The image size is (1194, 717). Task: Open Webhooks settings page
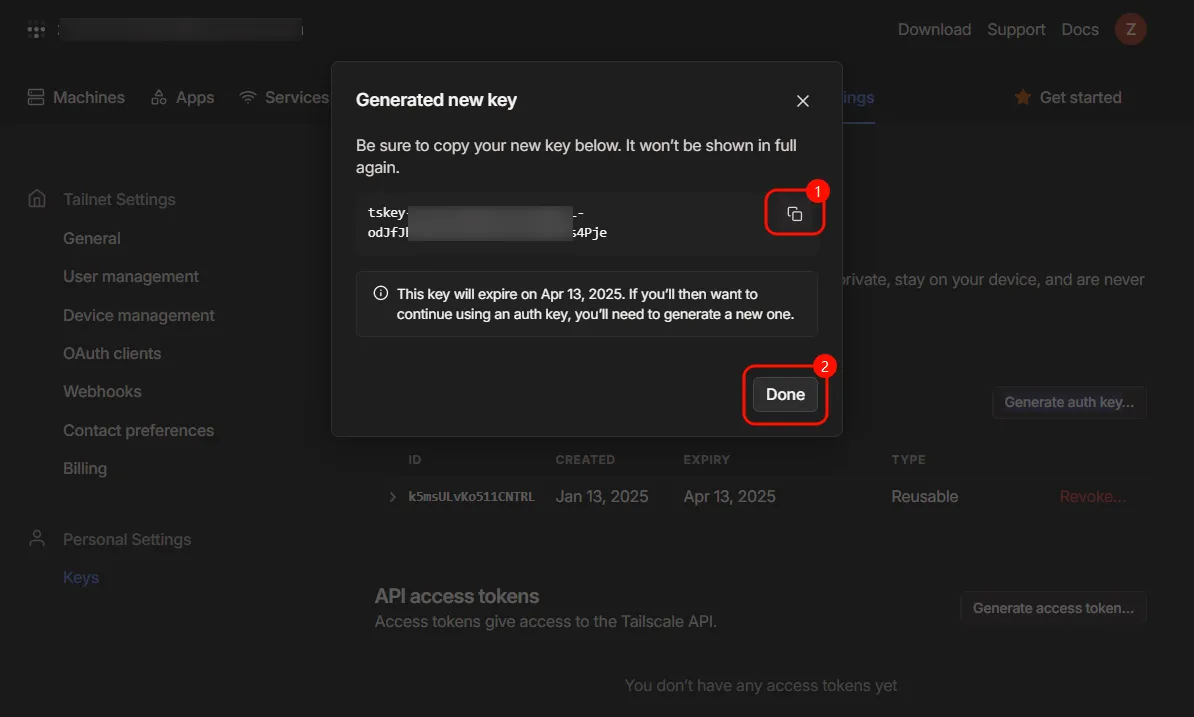click(x=102, y=391)
